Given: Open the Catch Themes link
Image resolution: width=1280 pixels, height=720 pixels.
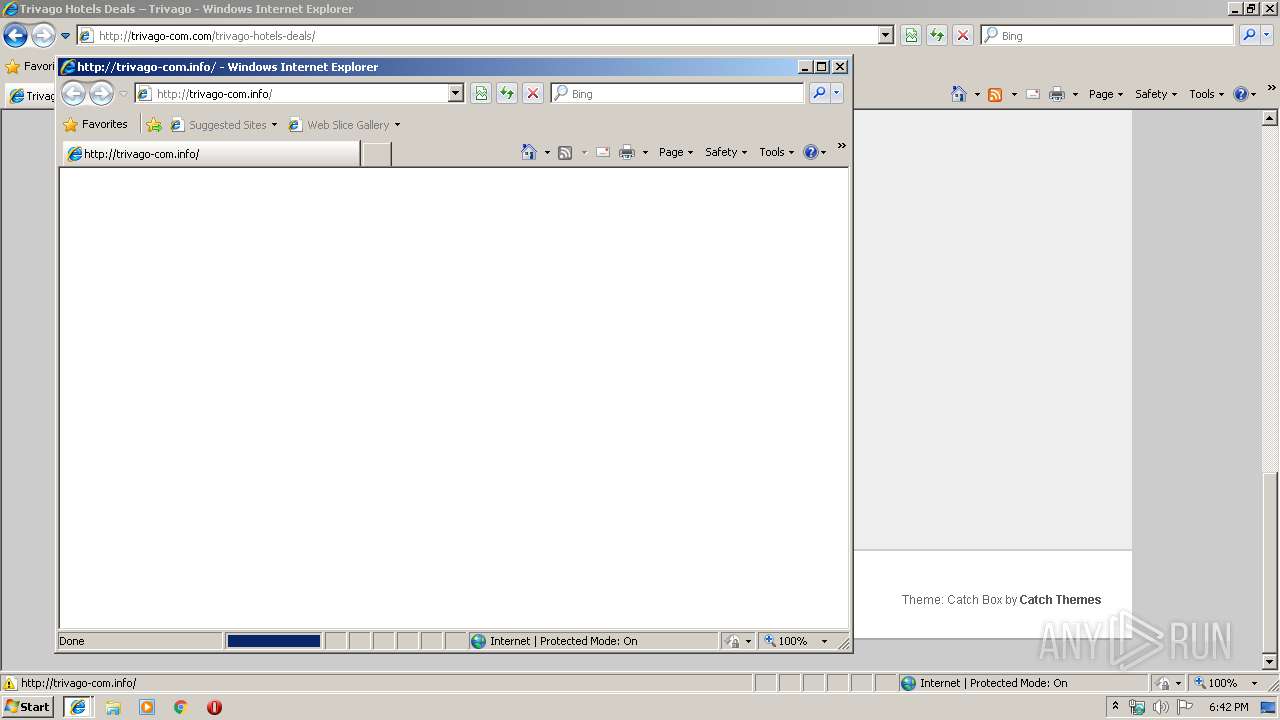Looking at the screenshot, I should tap(1060, 600).
